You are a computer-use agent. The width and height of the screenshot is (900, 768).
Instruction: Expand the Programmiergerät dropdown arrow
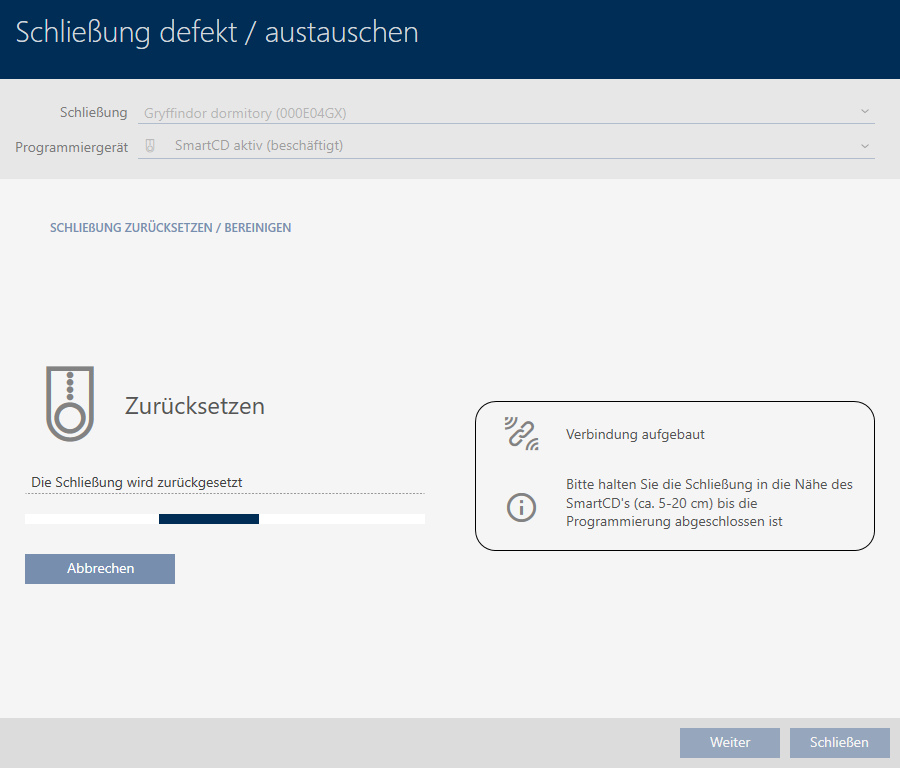[x=864, y=145]
